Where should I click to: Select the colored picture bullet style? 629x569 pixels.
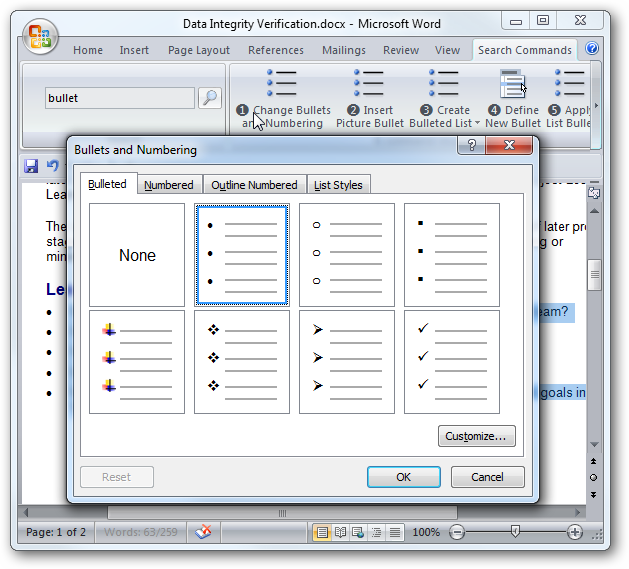(x=137, y=362)
